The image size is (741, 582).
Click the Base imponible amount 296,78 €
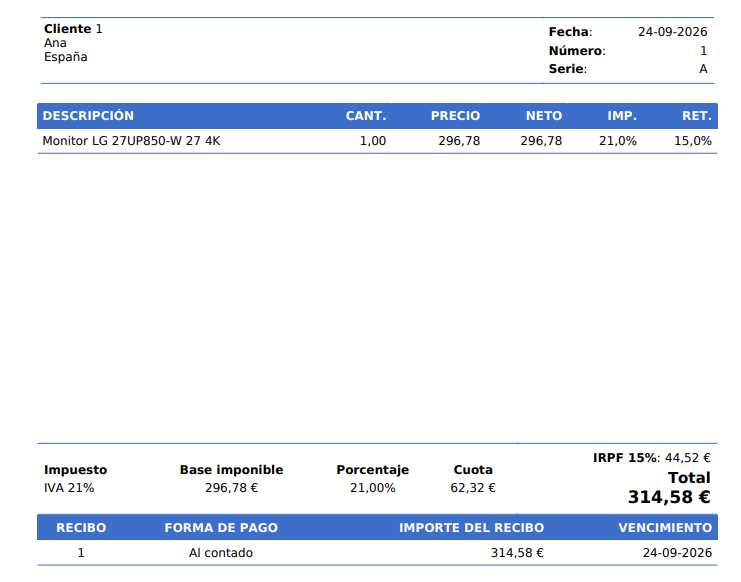pyautogui.click(x=232, y=488)
